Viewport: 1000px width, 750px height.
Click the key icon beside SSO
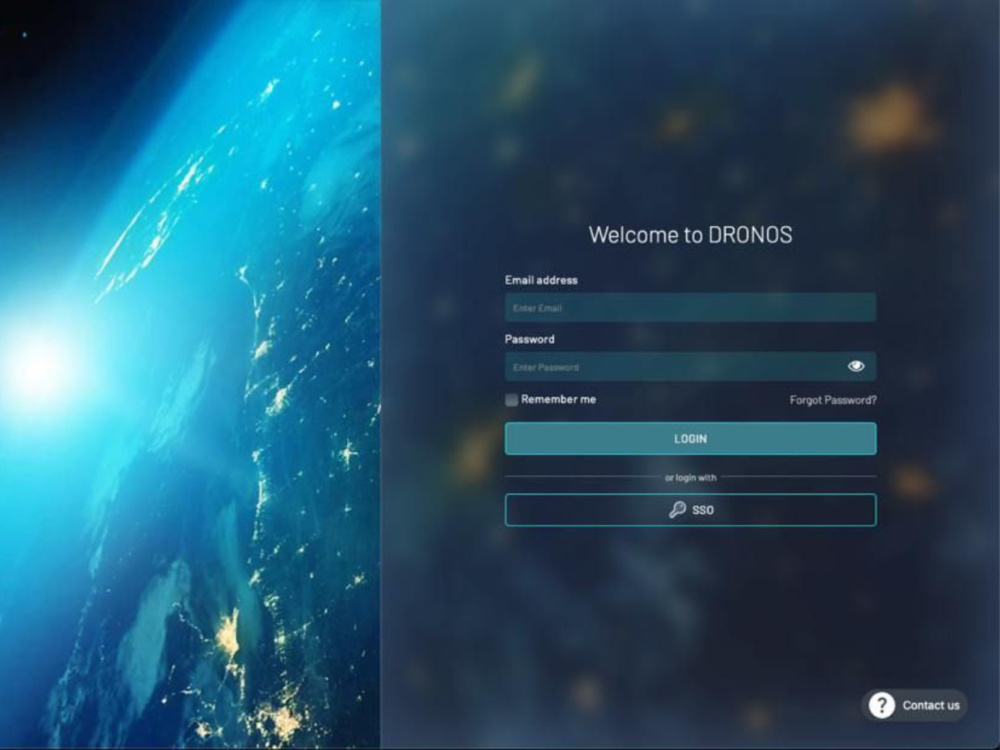[x=677, y=510]
